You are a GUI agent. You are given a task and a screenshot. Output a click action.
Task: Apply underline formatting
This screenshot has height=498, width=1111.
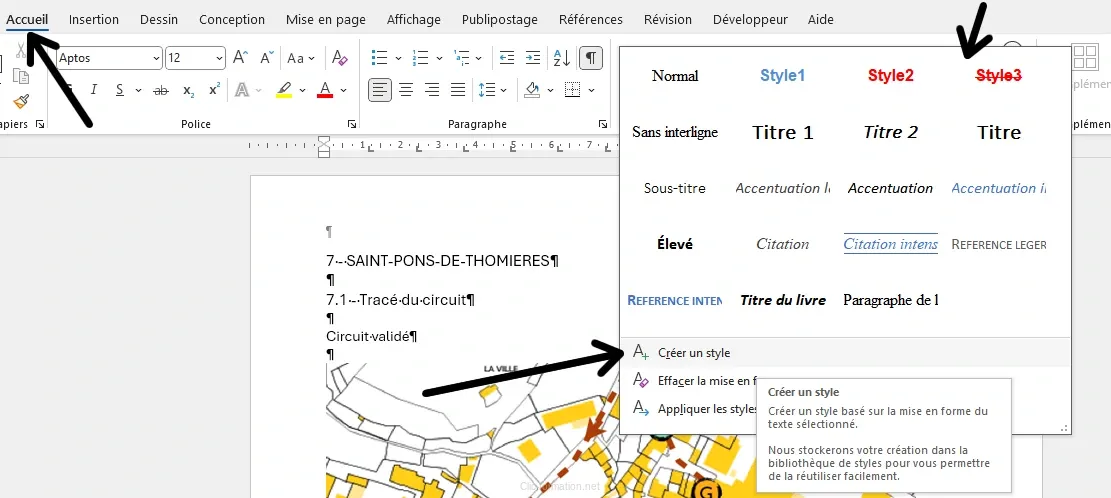click(x=120, y=90)
